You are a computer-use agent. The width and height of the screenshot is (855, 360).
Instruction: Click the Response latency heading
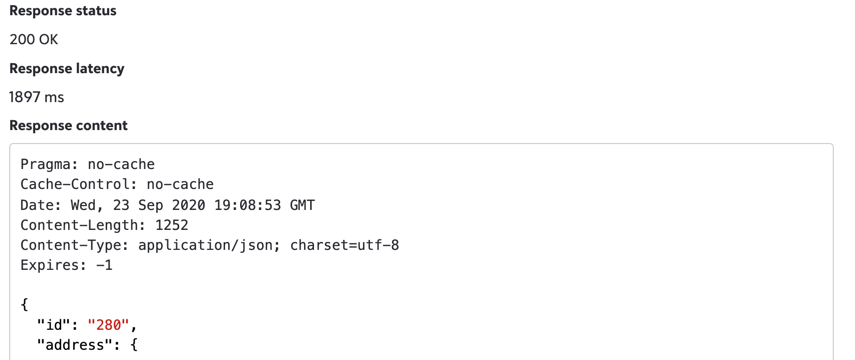pyautogui.click(x=67, y=69)
